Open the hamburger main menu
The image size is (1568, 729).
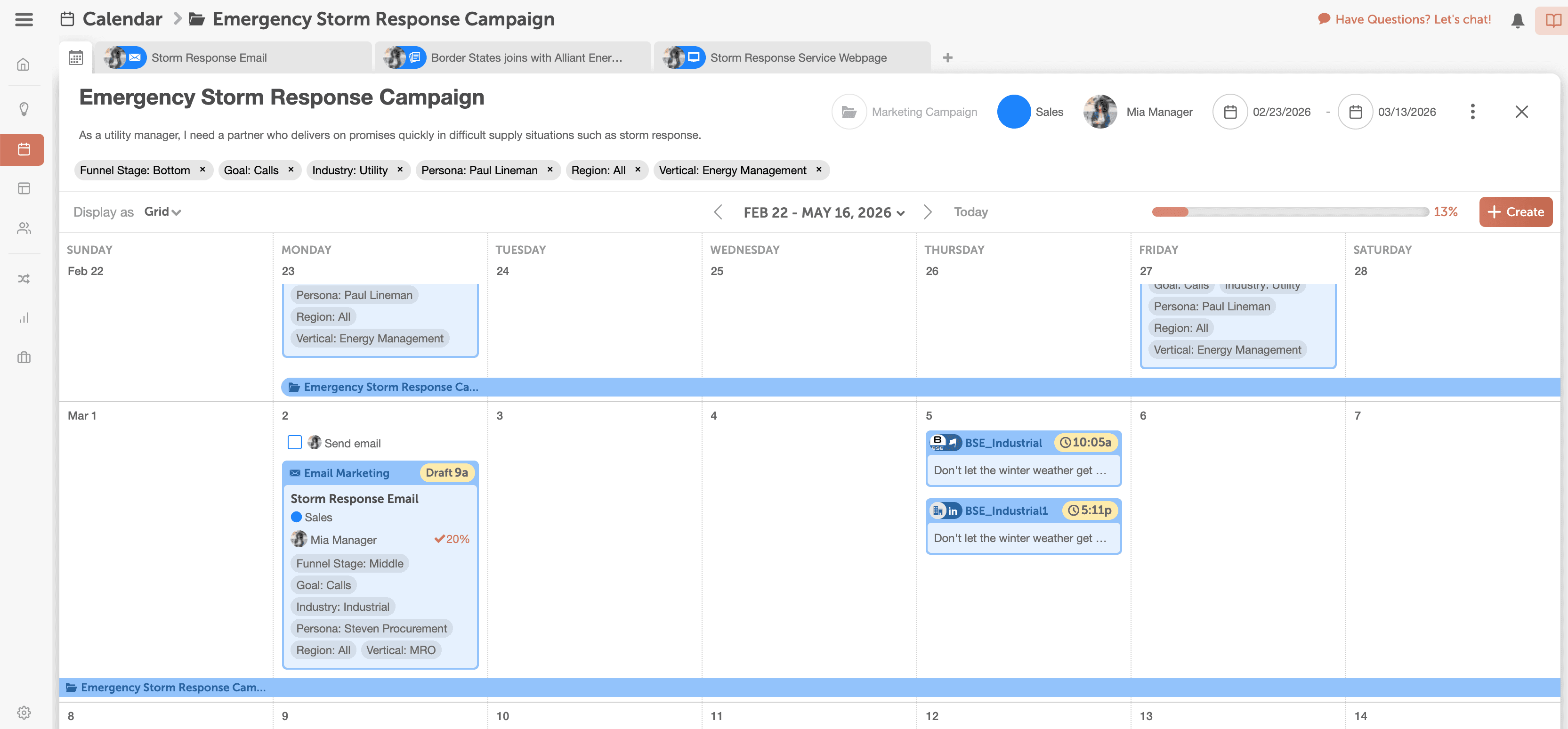24,19
